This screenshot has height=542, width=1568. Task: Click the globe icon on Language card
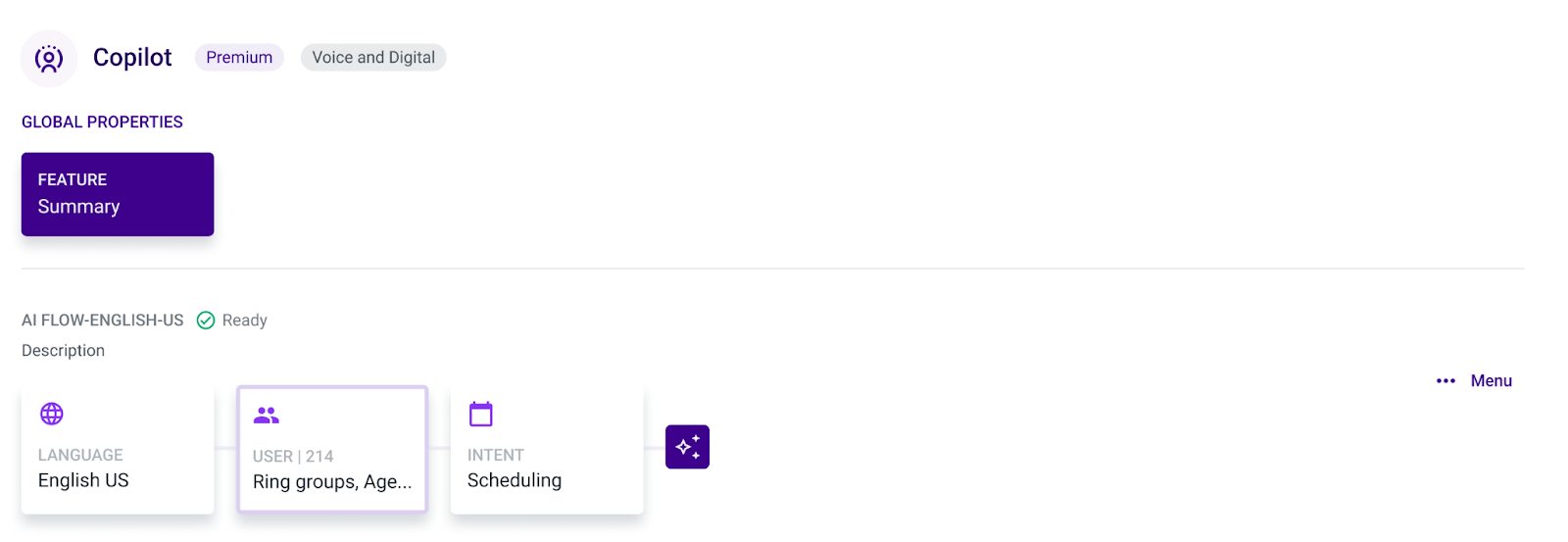point(52,414)
